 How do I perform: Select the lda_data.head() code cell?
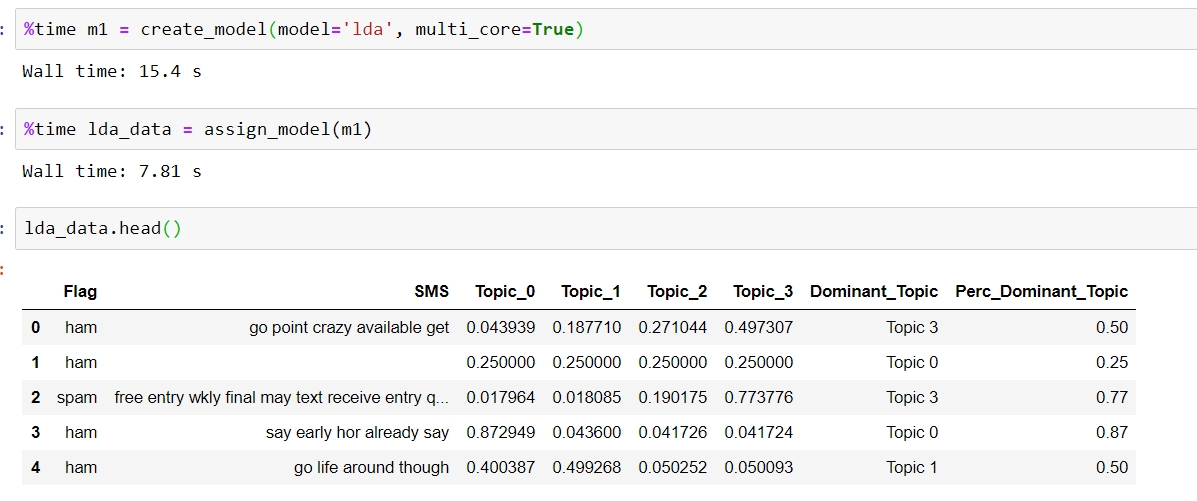(600, 229)
